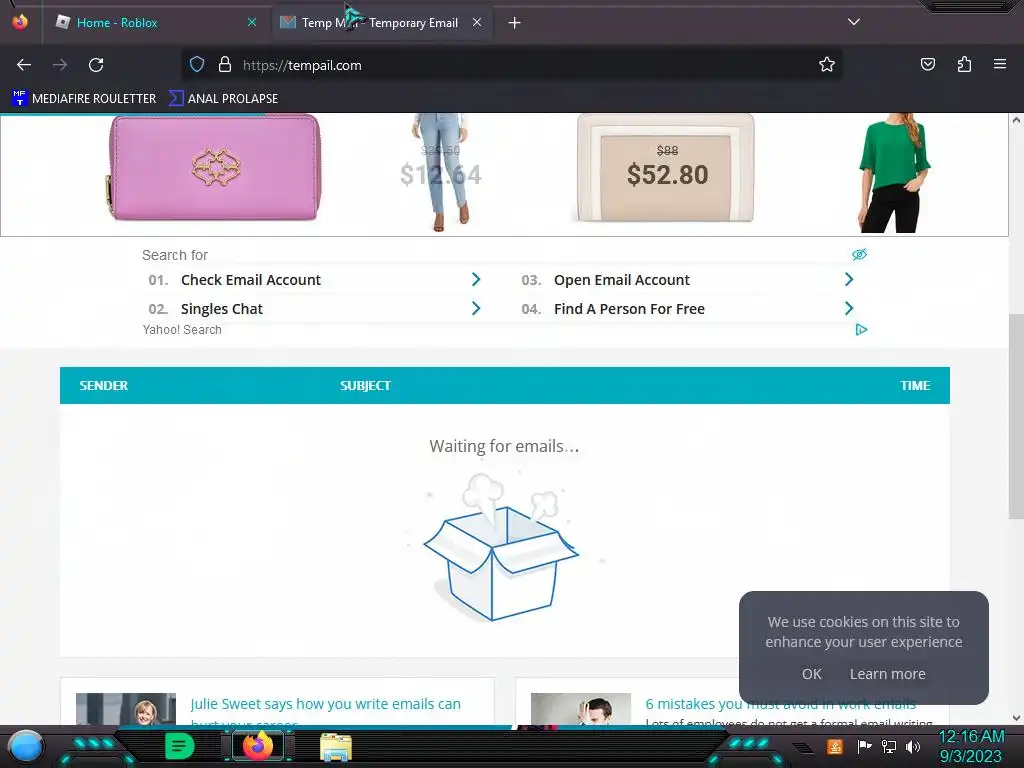Expand the list all tabs chevron
The width and height of the screenshot is (1024, 768).
pos(854,22)
